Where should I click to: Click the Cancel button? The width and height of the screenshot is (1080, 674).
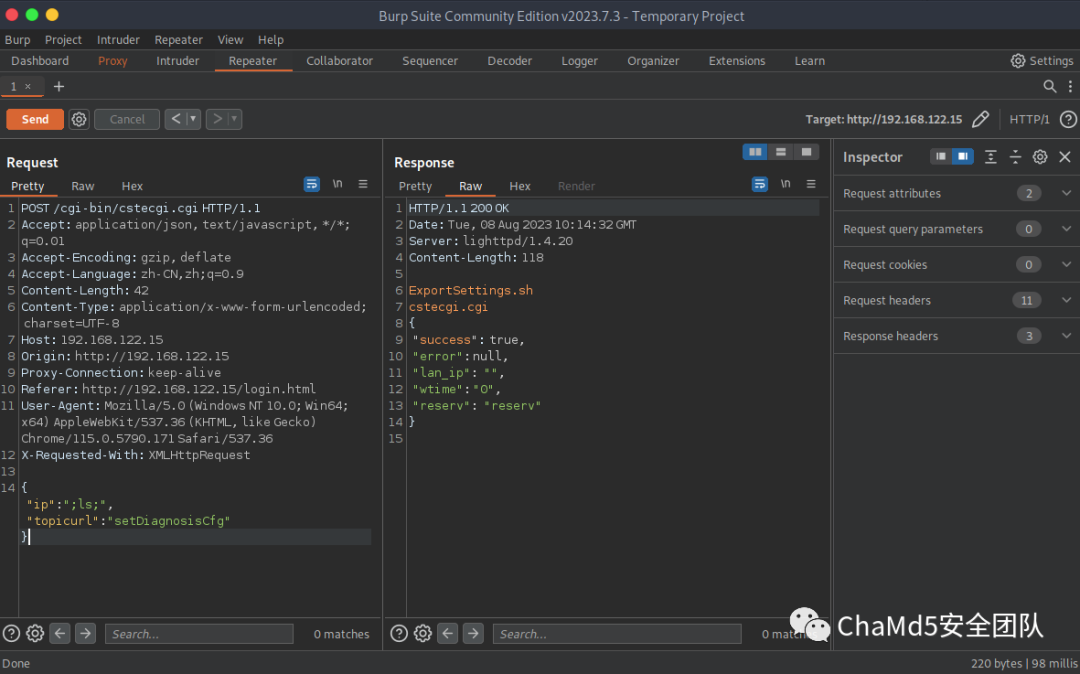click(127, 119)
